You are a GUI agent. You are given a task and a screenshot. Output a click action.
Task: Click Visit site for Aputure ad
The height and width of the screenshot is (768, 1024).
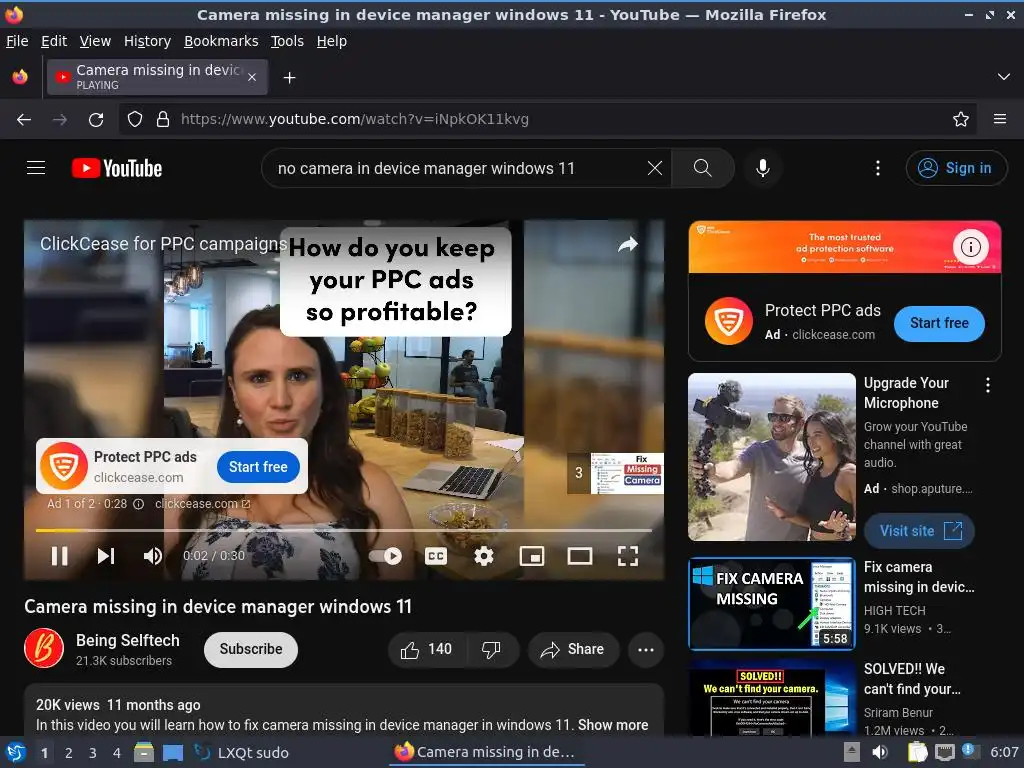coord(919,531)
